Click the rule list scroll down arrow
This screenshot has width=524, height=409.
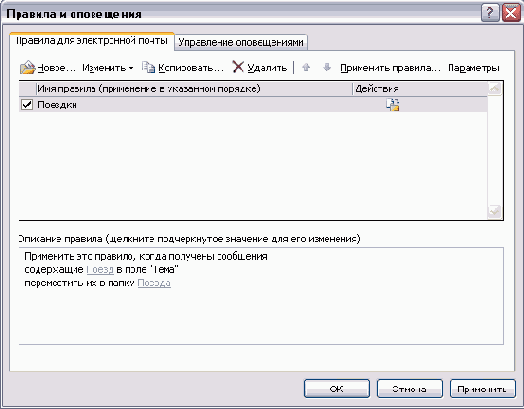click(x=495, y=211)
